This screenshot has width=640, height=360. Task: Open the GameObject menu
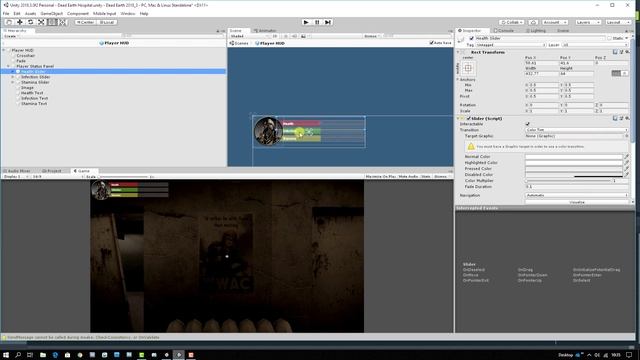point(52,13)
